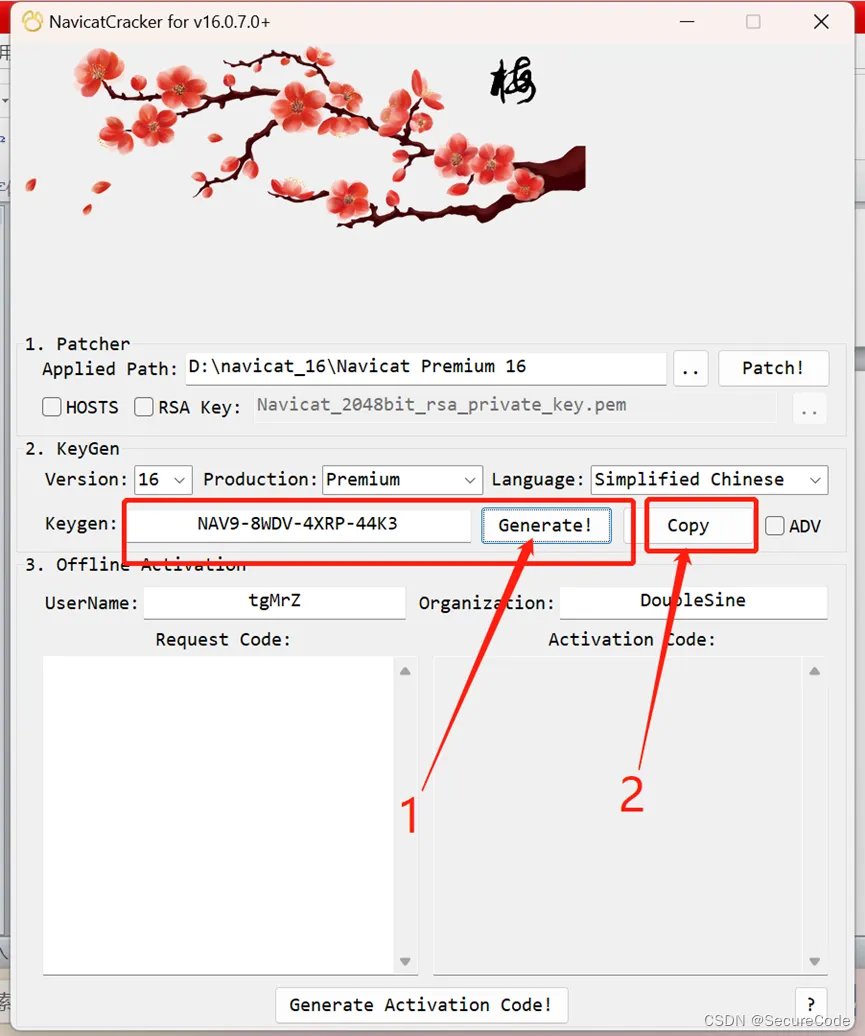The height and width of the screenshot is (1036, 865).
Task: Click the RSA private key filename field
Action: coord(515,406)
